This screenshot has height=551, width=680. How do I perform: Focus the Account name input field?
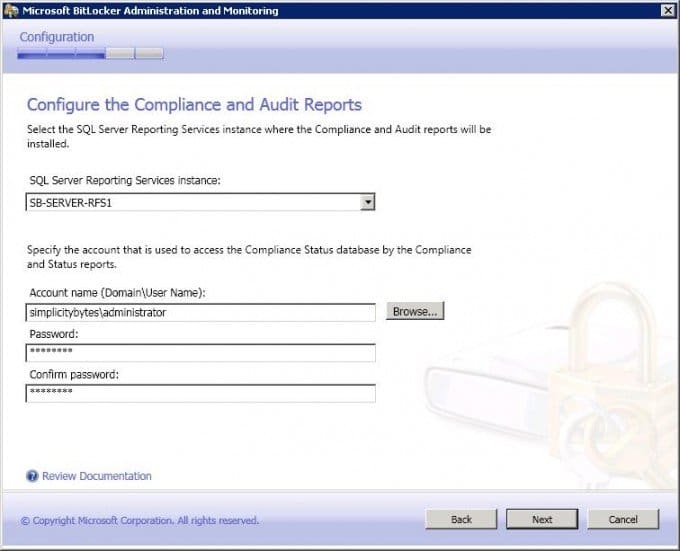pos(200,313)
